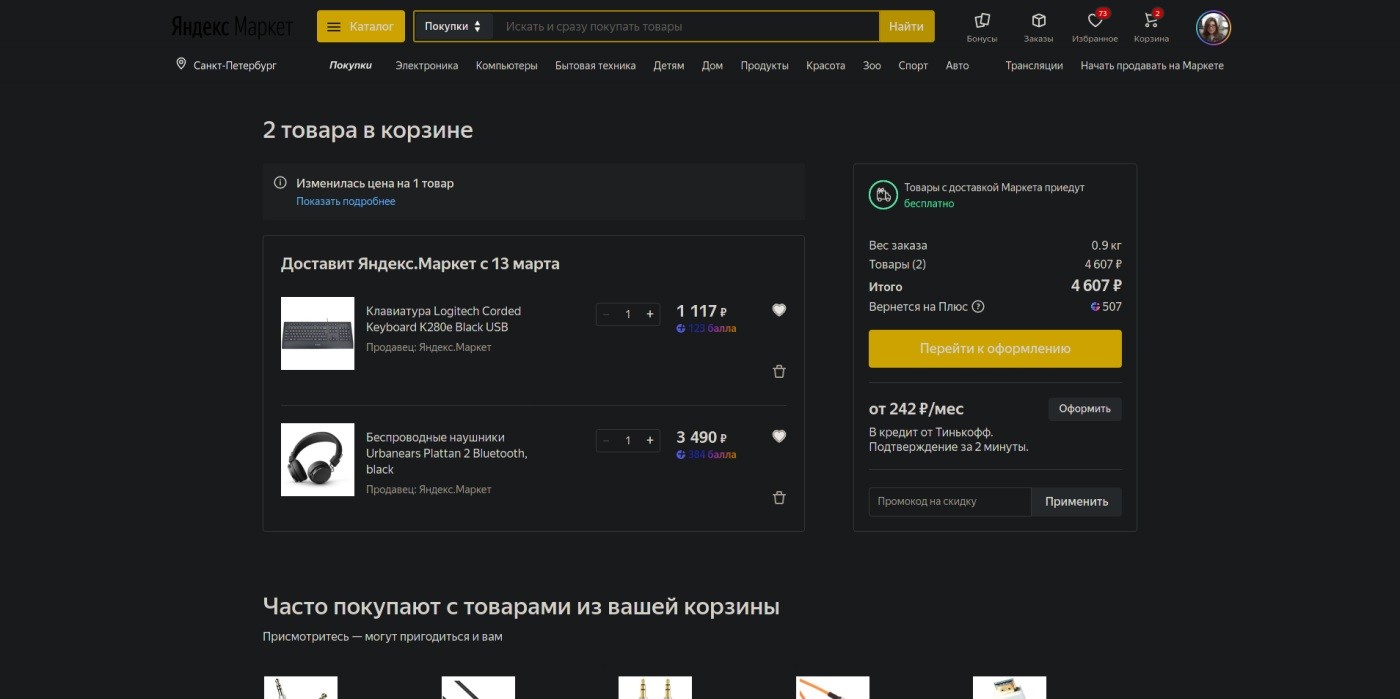1400x699 pixels.
Task: Click info icon next to Изменилась цена
Action: (281, 183)
